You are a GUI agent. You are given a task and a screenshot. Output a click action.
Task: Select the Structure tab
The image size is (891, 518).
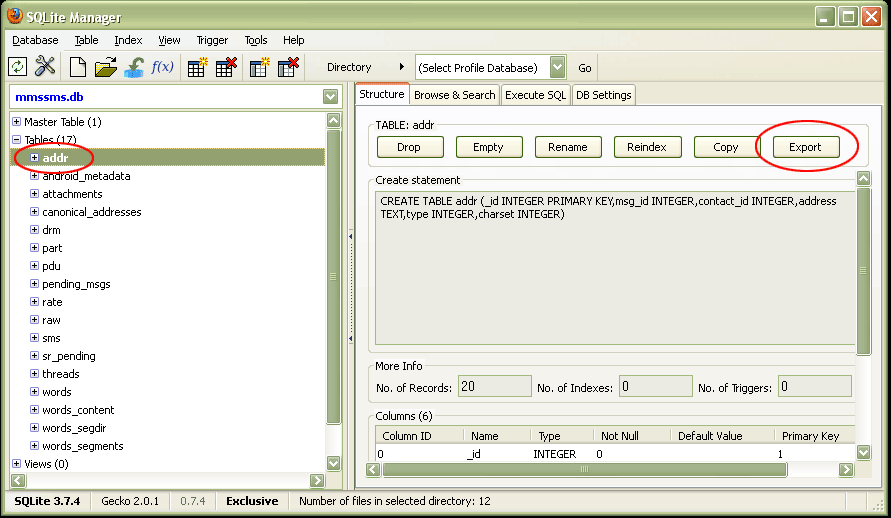pos(382,94)
